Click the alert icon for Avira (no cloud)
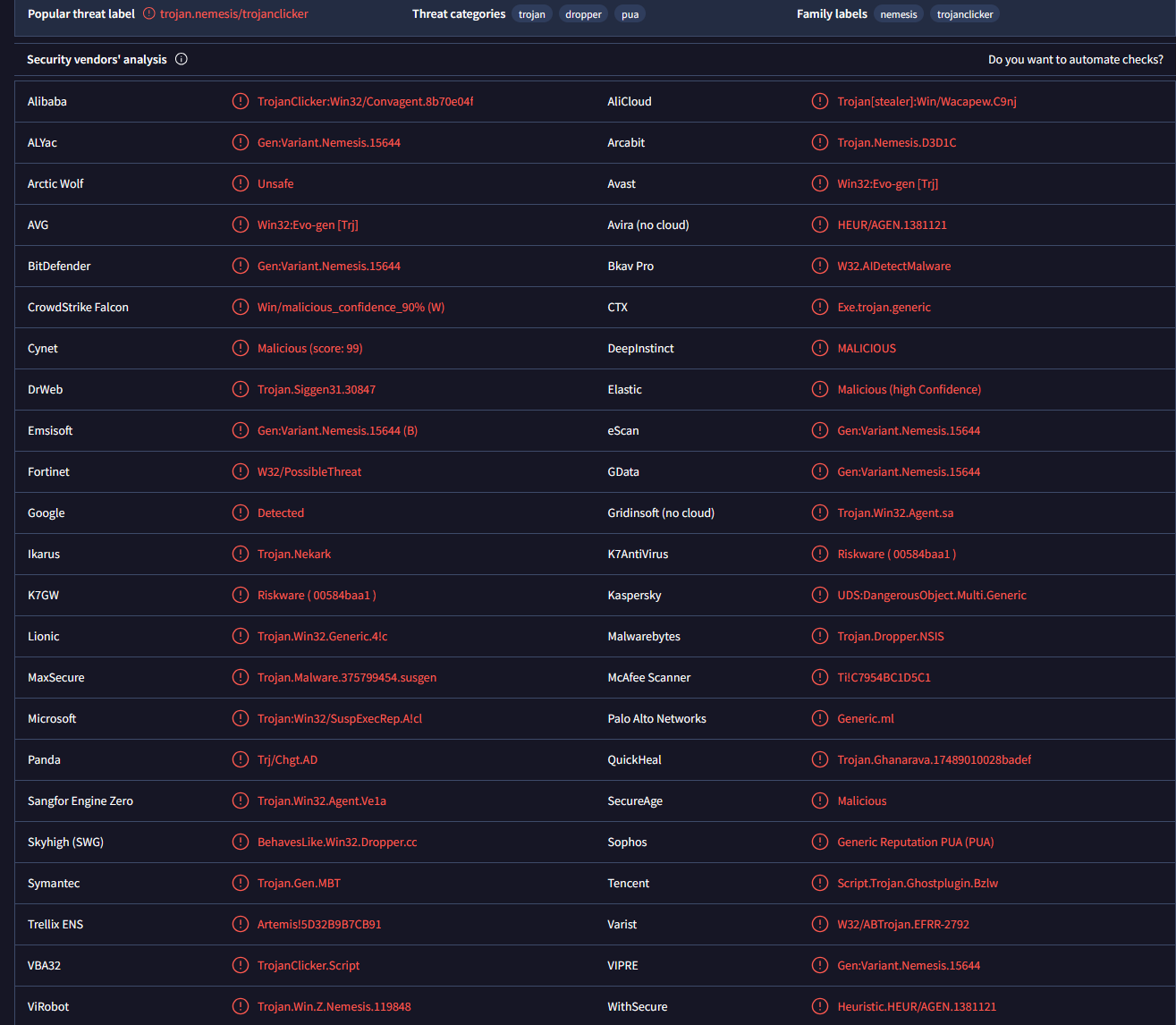Image resolution: width=1176 pixels, height=1025 pixels. (x=820, y=224)
